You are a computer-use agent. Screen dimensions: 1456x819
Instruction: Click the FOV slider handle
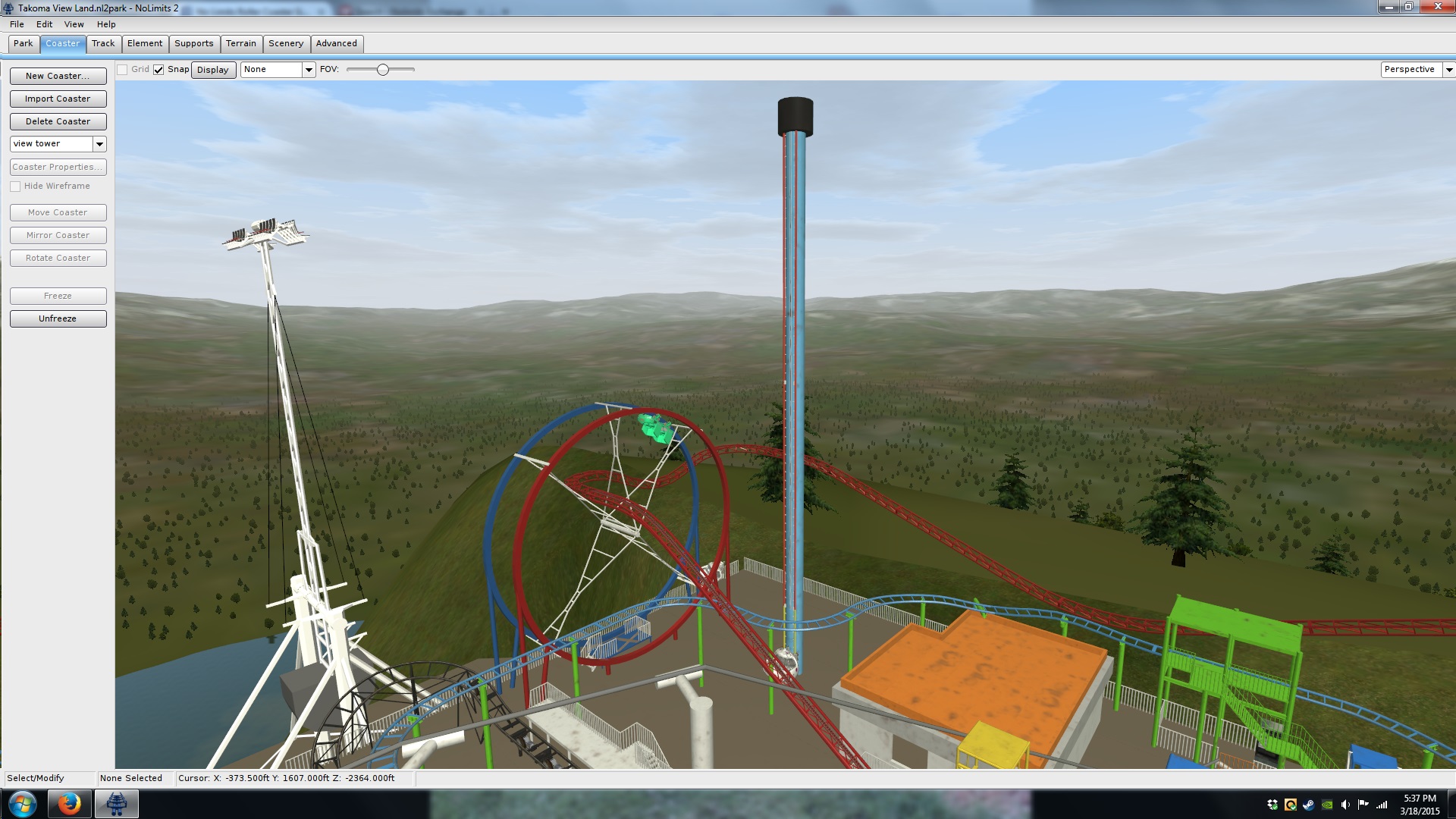pos(383,70)
